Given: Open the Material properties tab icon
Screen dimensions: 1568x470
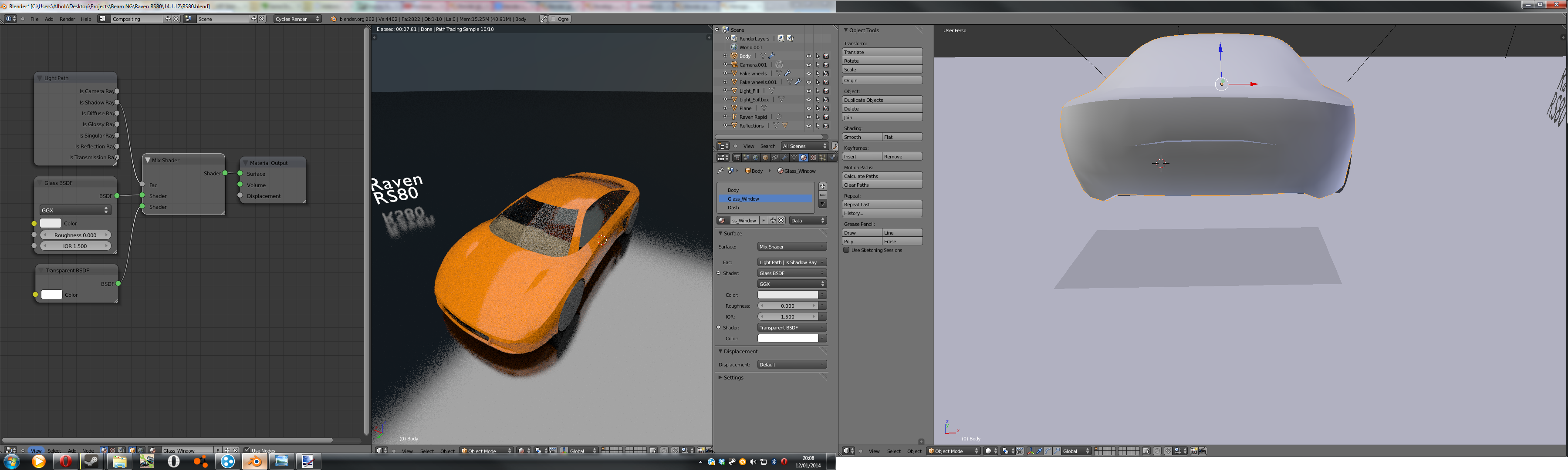Looking at the screenshot, I should coord(804,158).
